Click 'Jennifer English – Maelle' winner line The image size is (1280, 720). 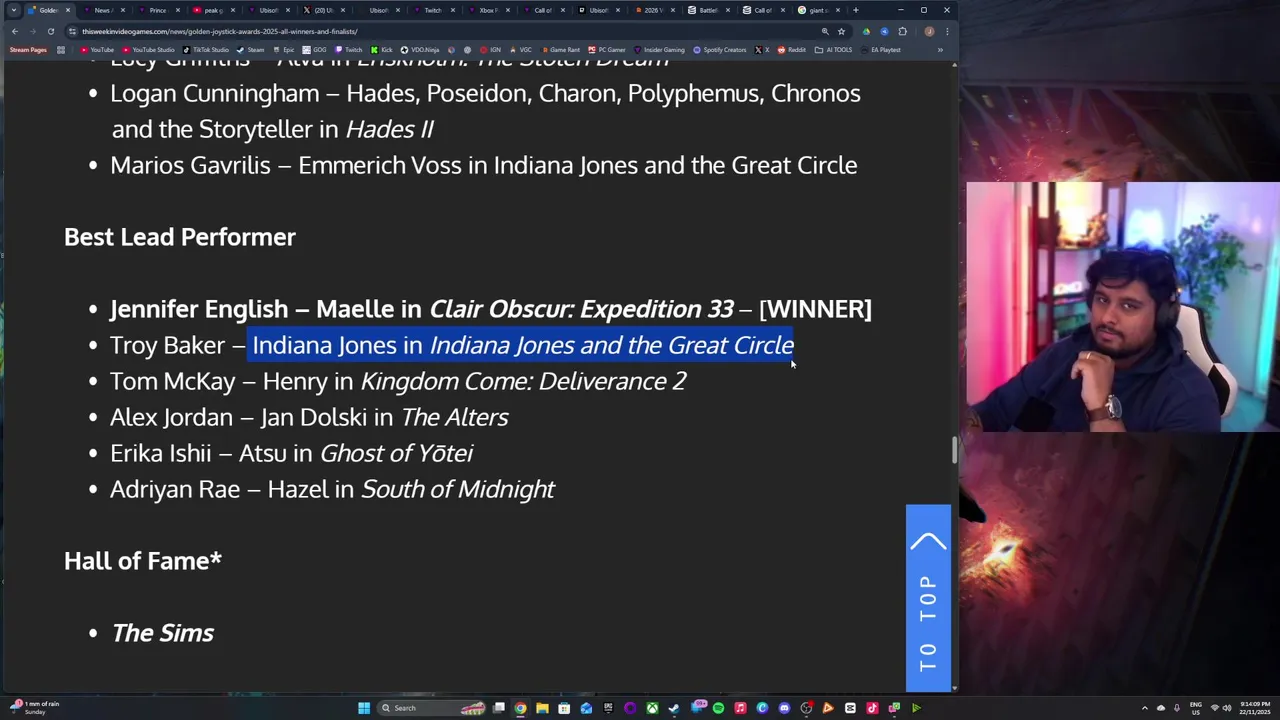coord(490,309)
